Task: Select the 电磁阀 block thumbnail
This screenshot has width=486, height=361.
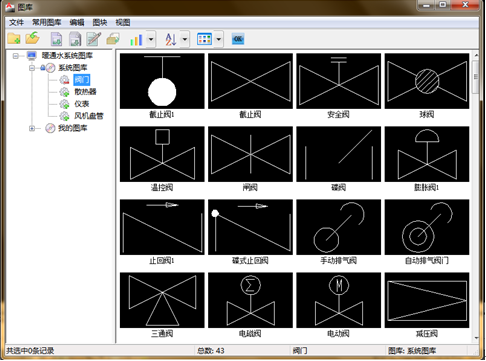Action: 250,300
